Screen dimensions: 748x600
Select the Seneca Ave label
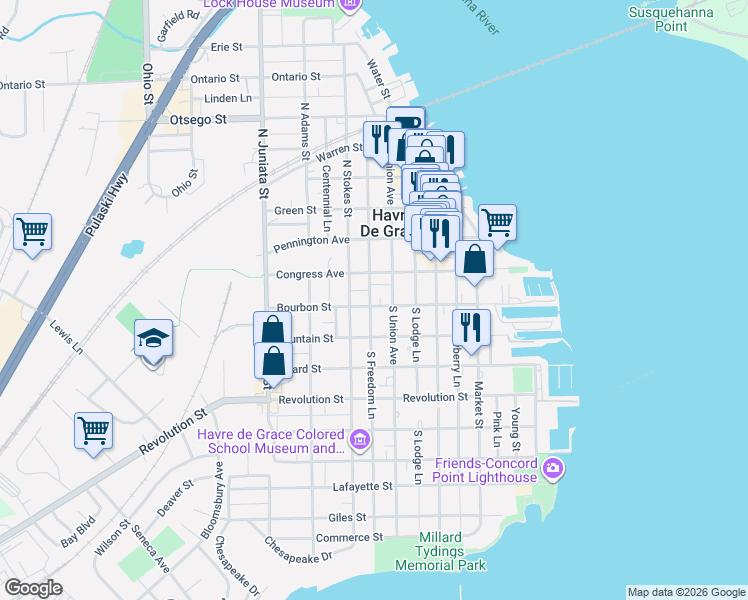[150, 549]
